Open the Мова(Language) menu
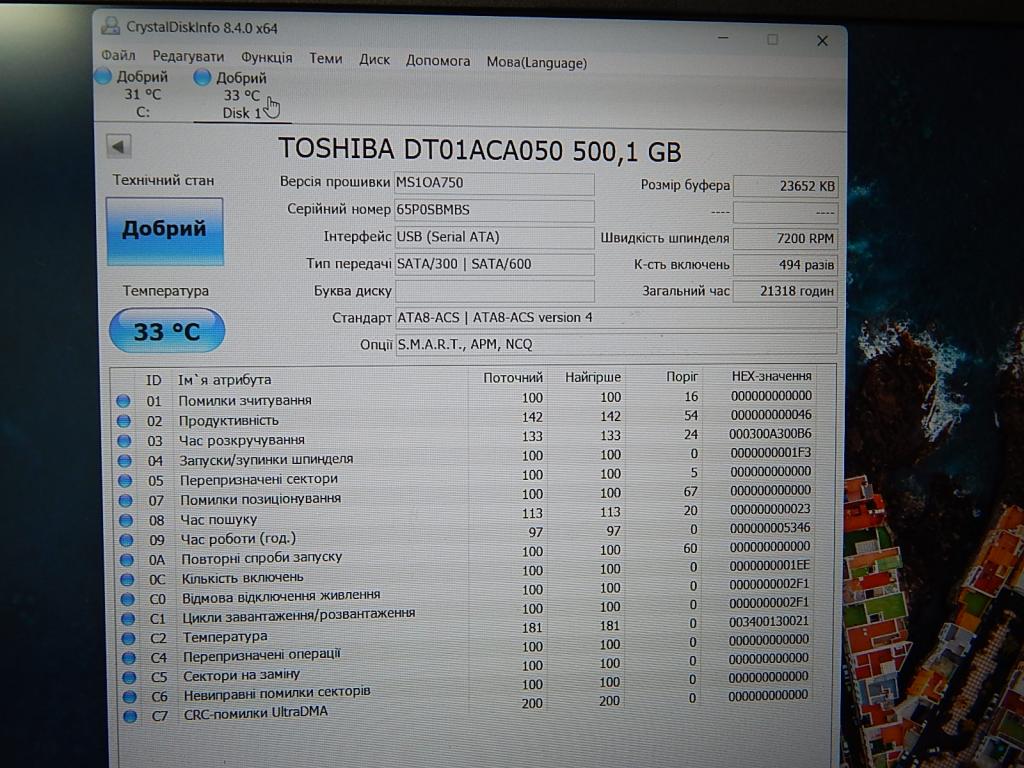This screenshot has height=768, width=1024. [536, 62]
